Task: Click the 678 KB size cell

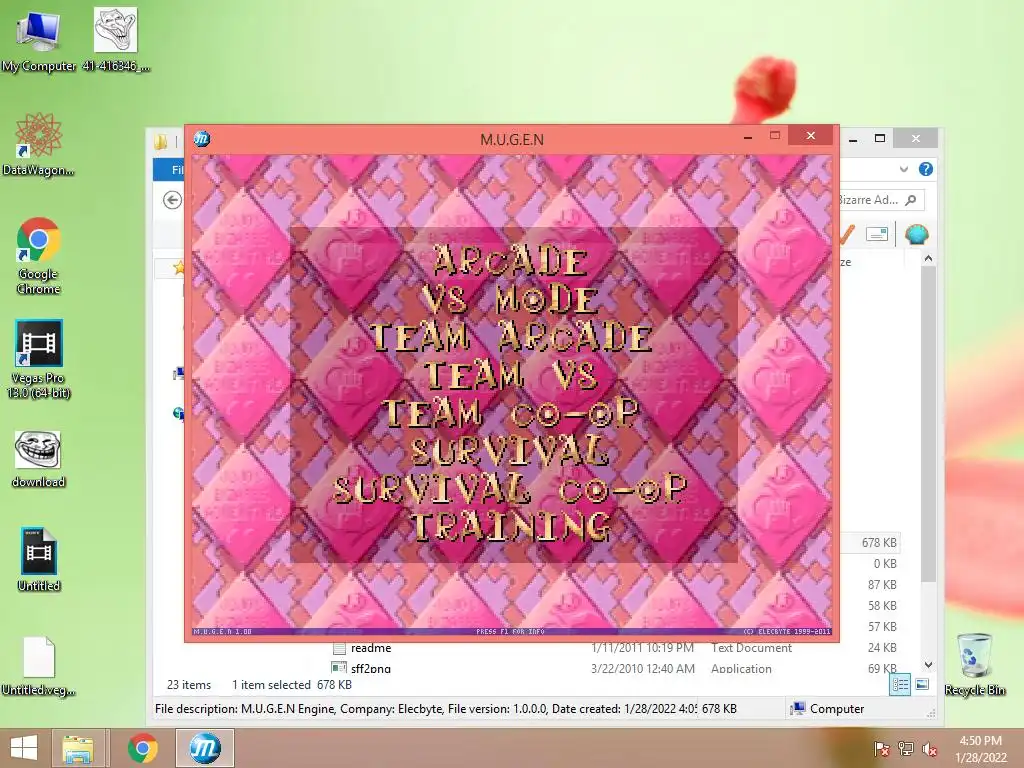Action: (x=878, y=543)
